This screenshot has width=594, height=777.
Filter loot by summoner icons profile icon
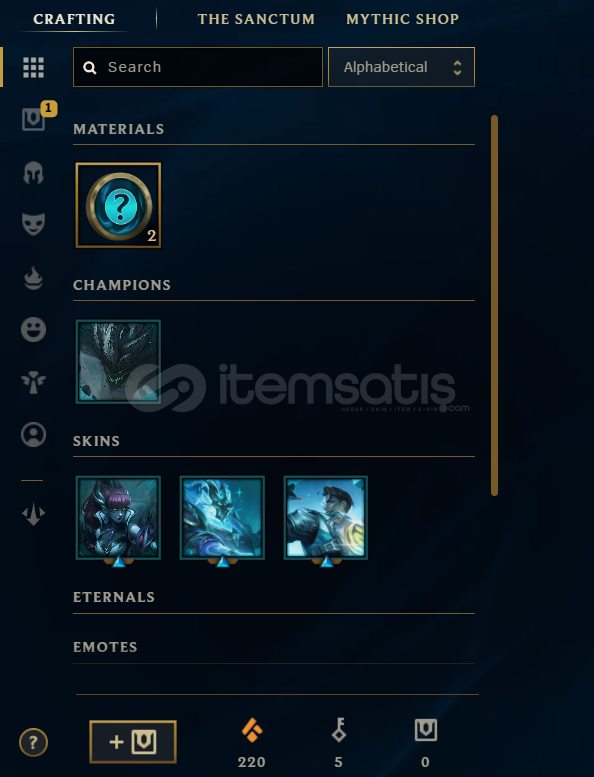point(33,435)
